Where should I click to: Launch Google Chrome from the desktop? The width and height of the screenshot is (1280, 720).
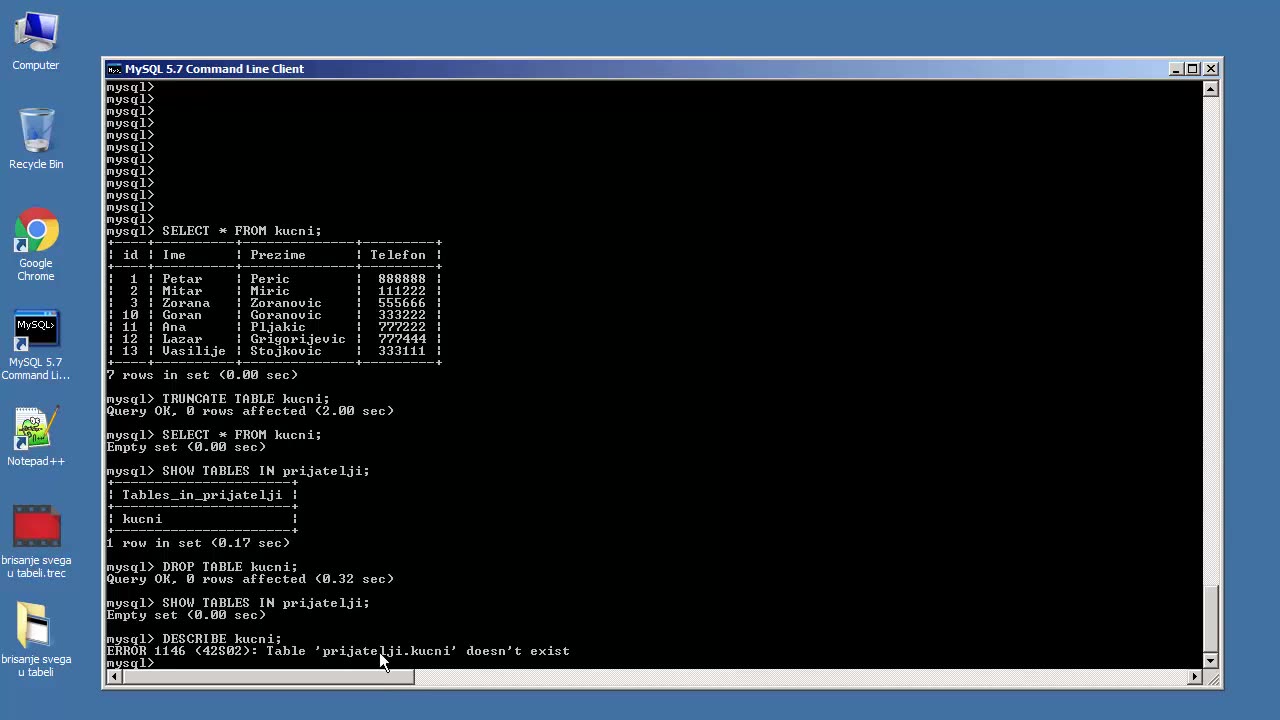click(36, 244)
